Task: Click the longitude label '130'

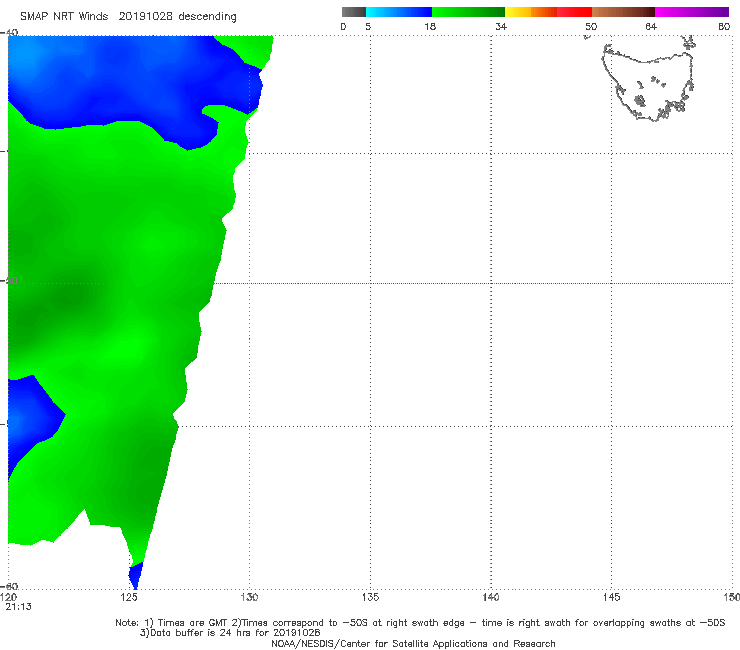Action: point(249,598)
